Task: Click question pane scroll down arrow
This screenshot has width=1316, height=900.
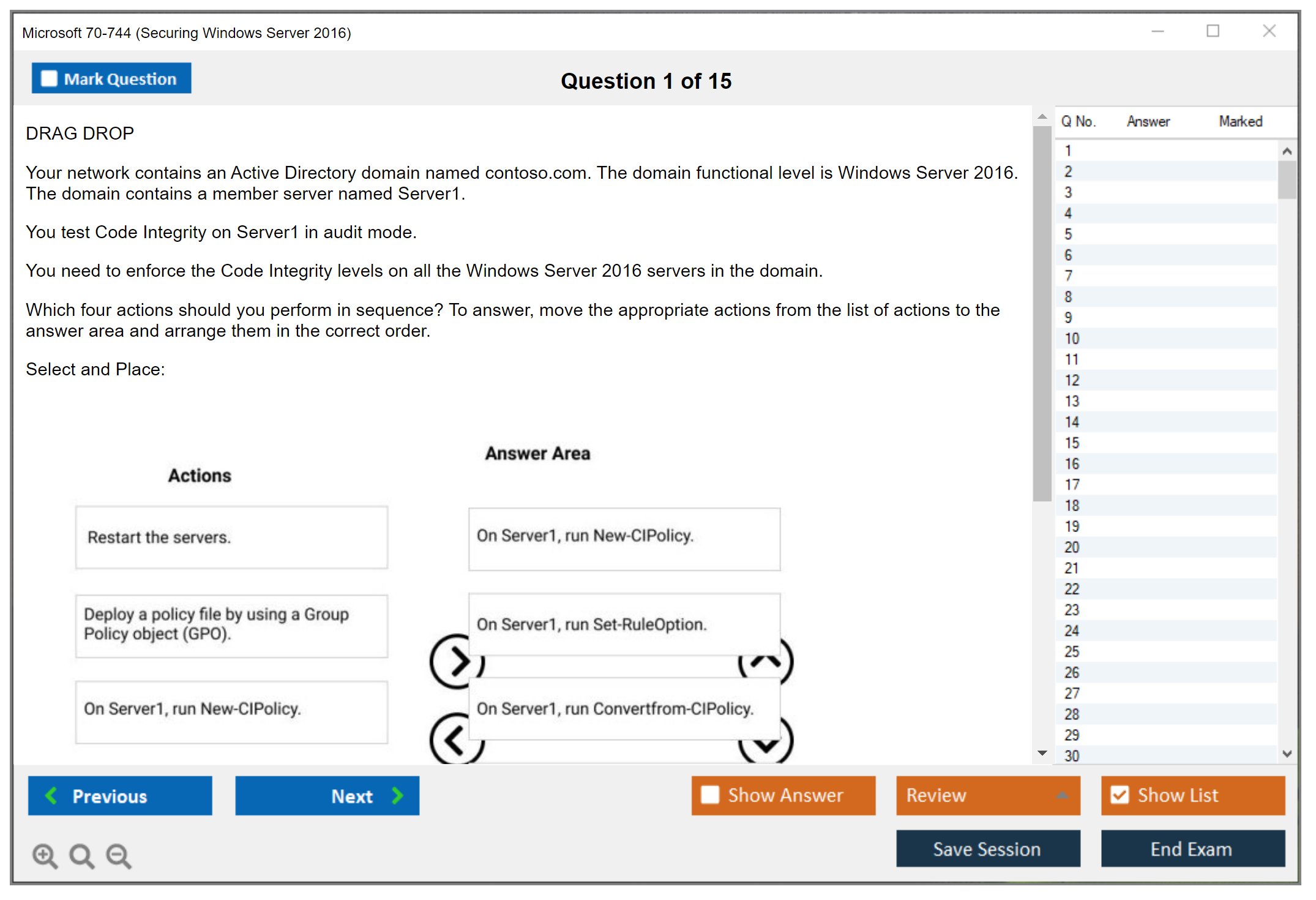Action: [1042, 753]
